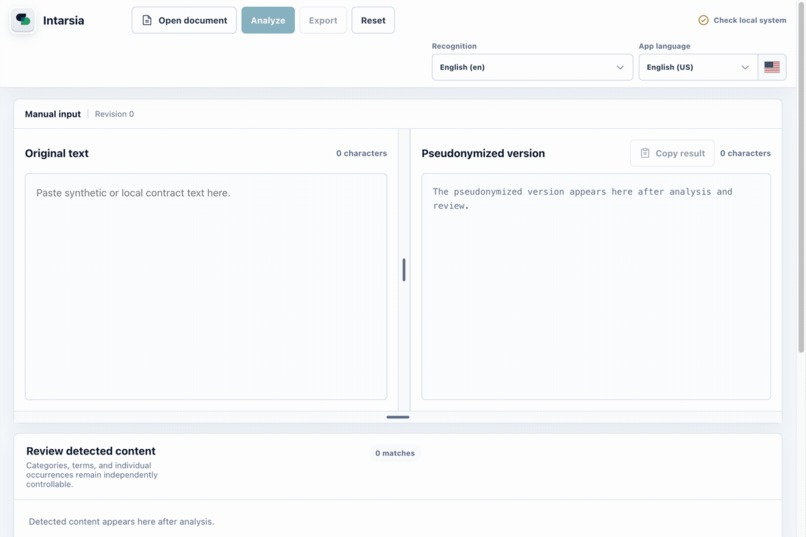Click the Original text heading
This screenshot has height=537, width=806.
pyautogui.click(x=57, y=153)
